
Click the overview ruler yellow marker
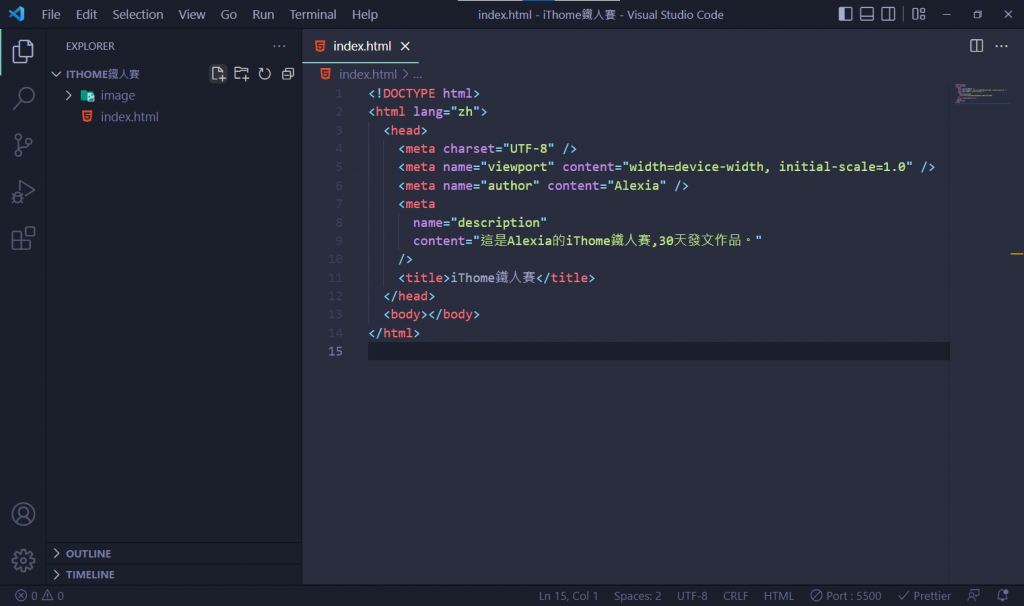click(1017, 253)
